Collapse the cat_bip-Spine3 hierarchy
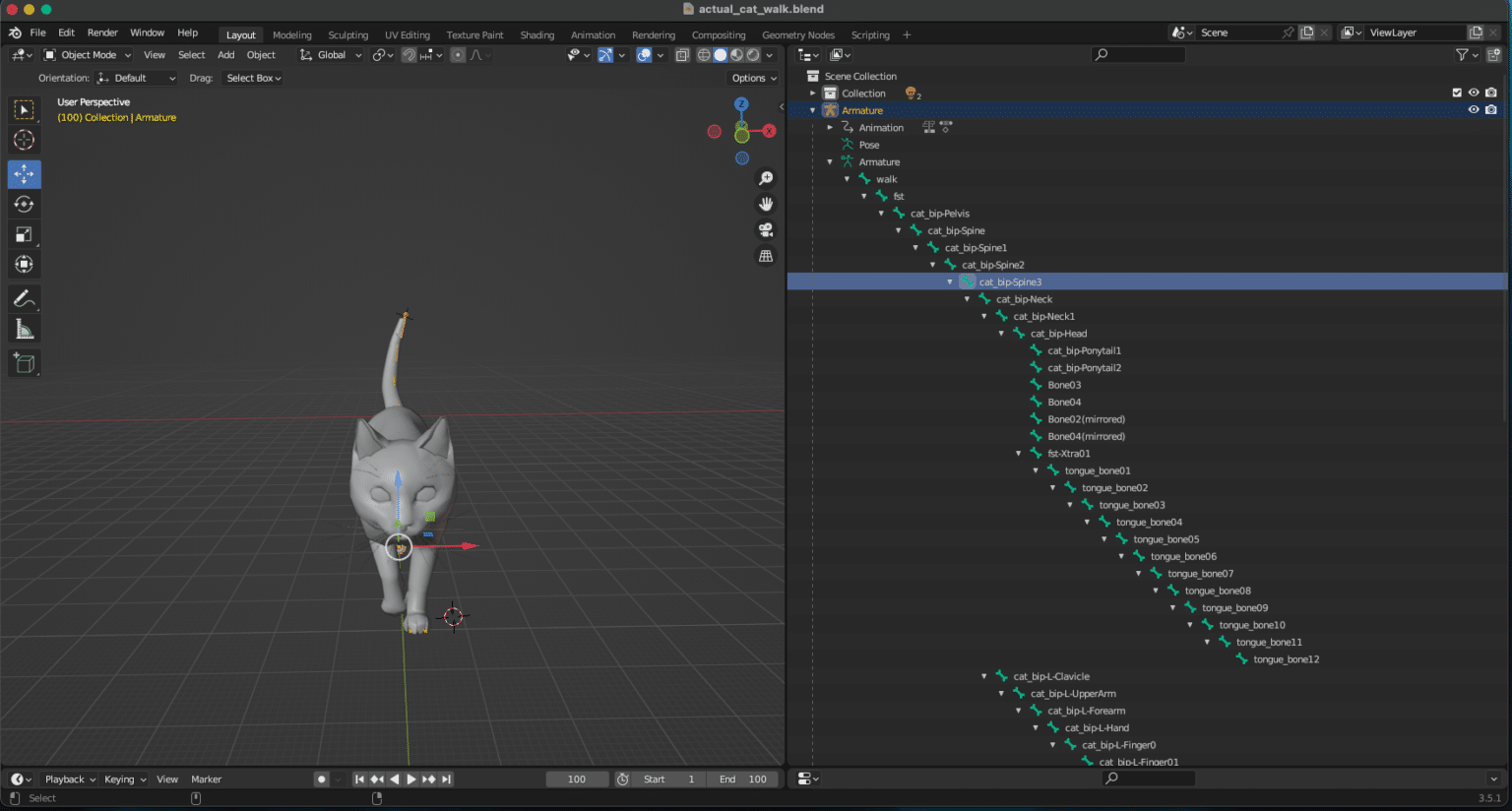The height and width of the screenshot is (811, 1512). point(949,281)
